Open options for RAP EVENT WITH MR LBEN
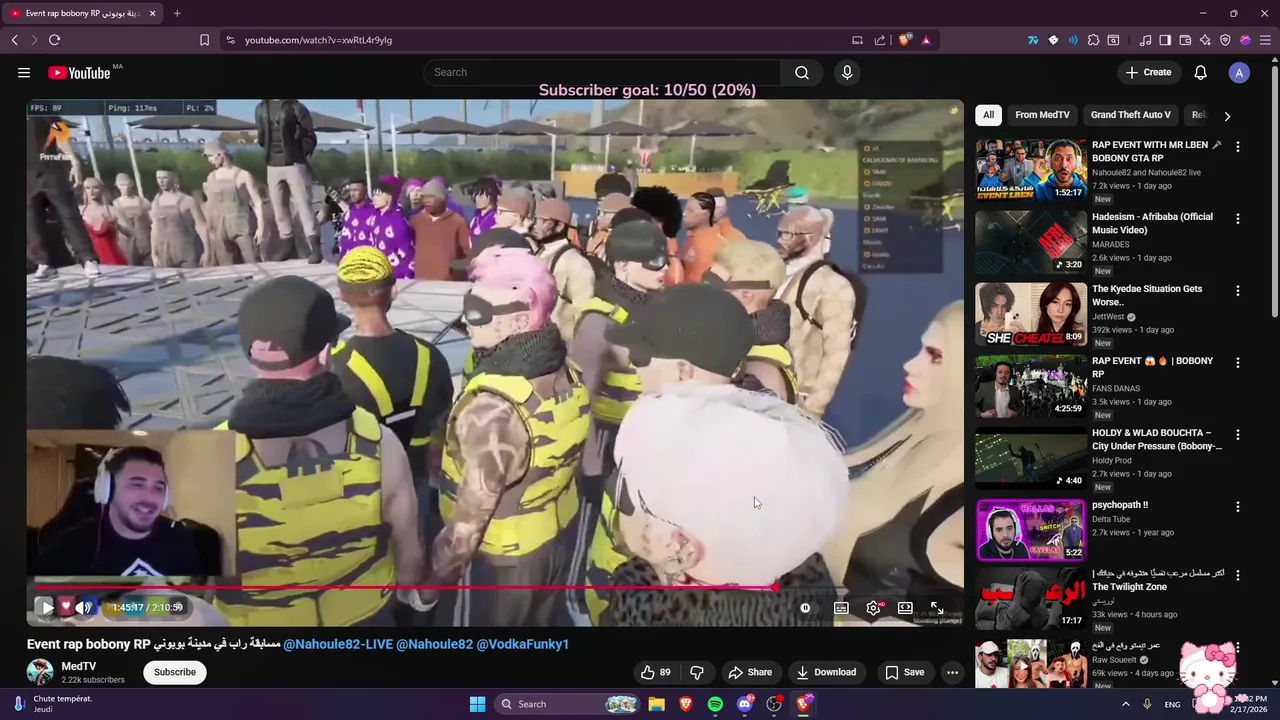 click(1238, 147)
